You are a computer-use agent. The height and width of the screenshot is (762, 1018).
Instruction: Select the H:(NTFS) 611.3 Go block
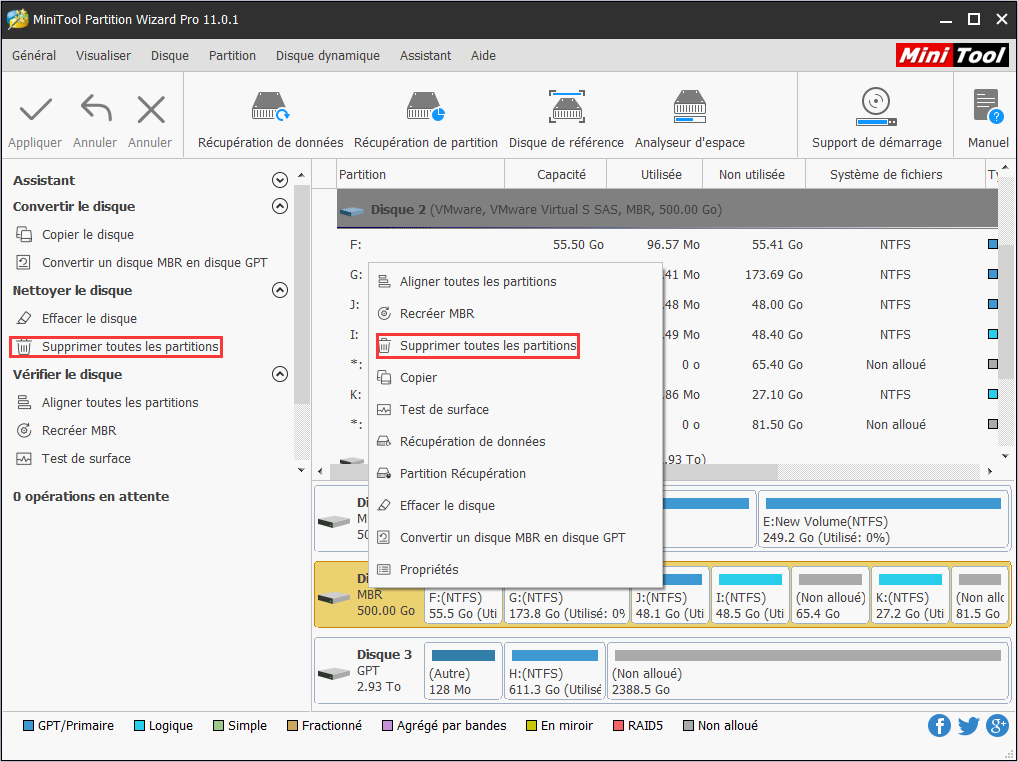pos(554,671)
